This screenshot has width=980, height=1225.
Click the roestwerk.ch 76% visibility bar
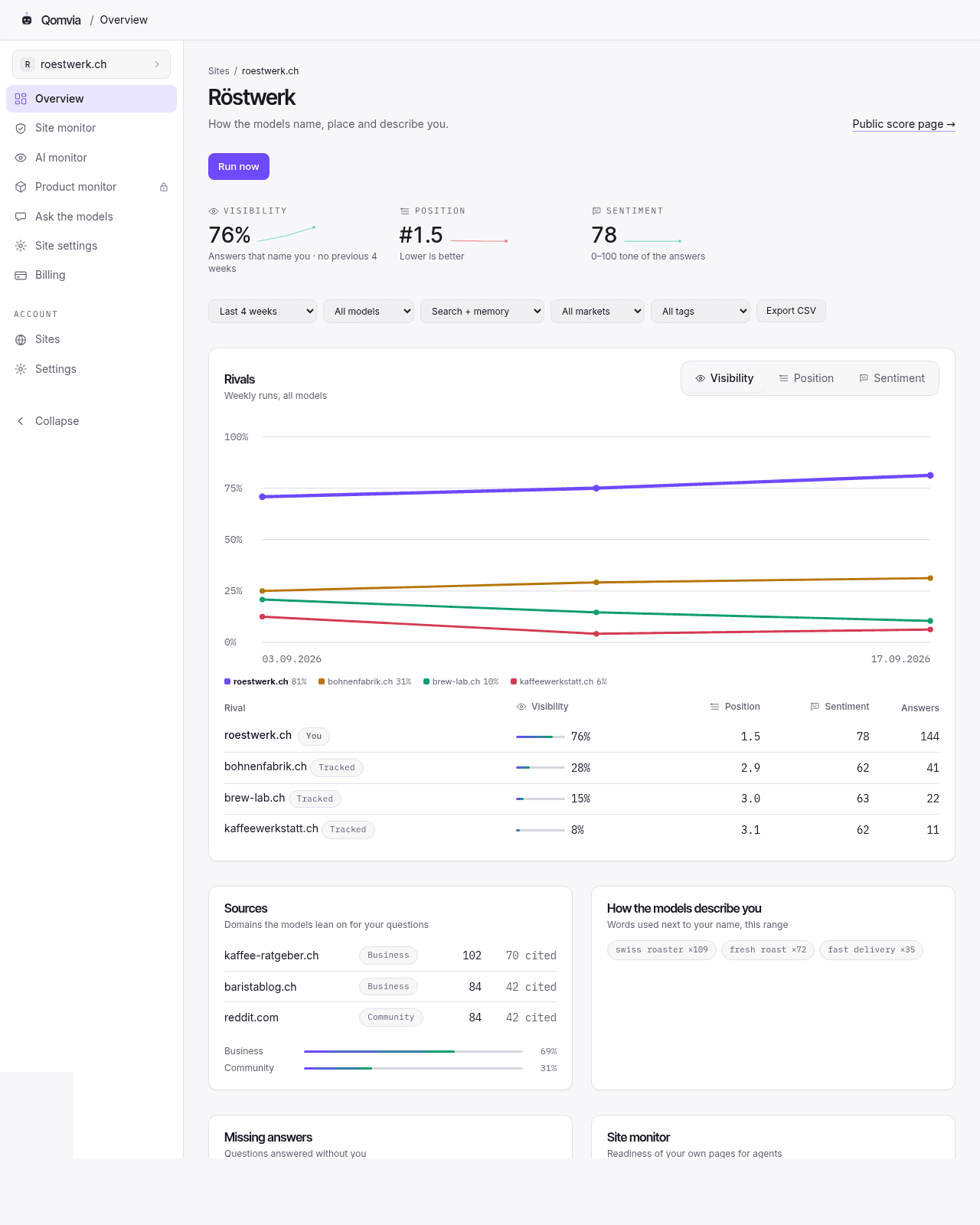point(541,737)
